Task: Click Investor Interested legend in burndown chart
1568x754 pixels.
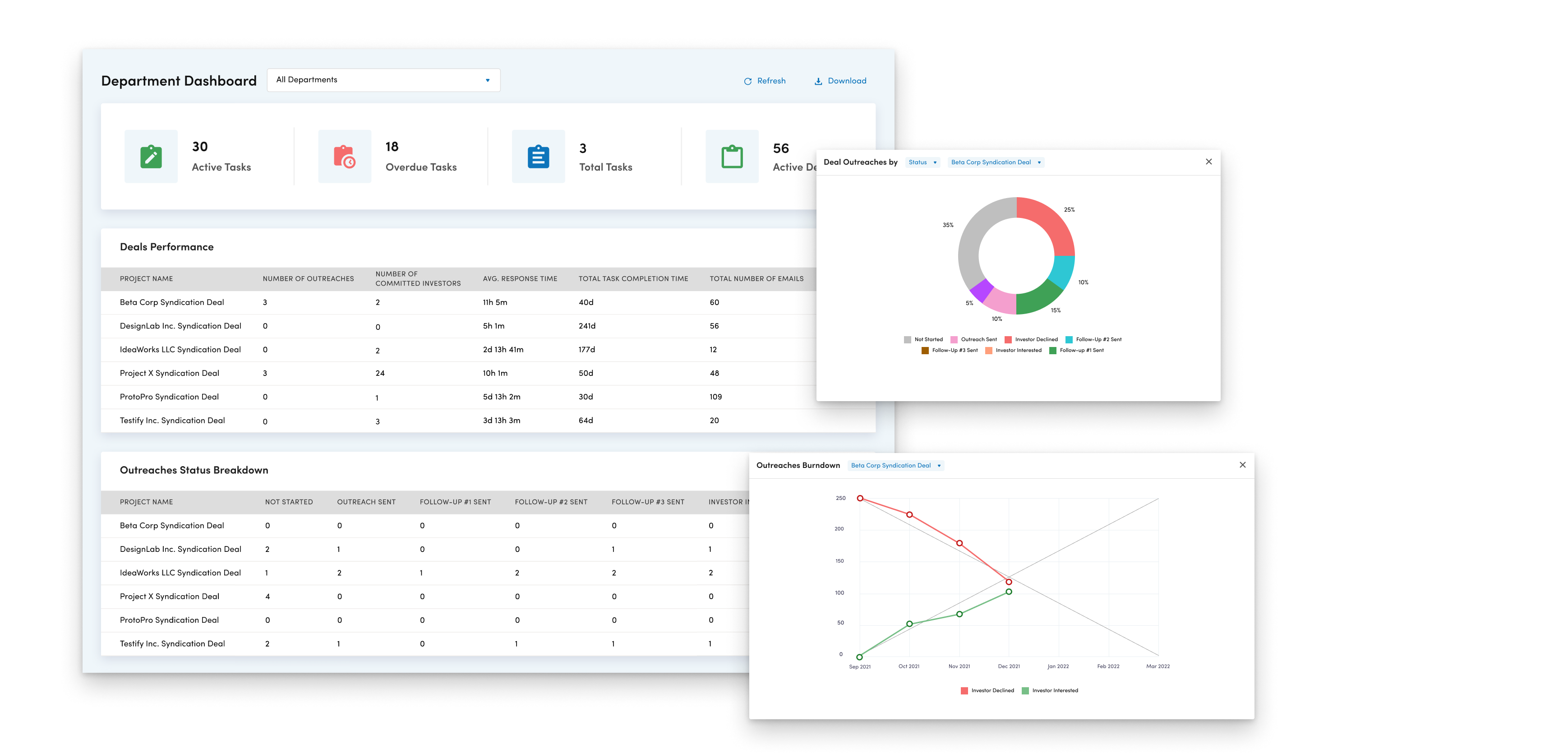Action: [1050, 691]
